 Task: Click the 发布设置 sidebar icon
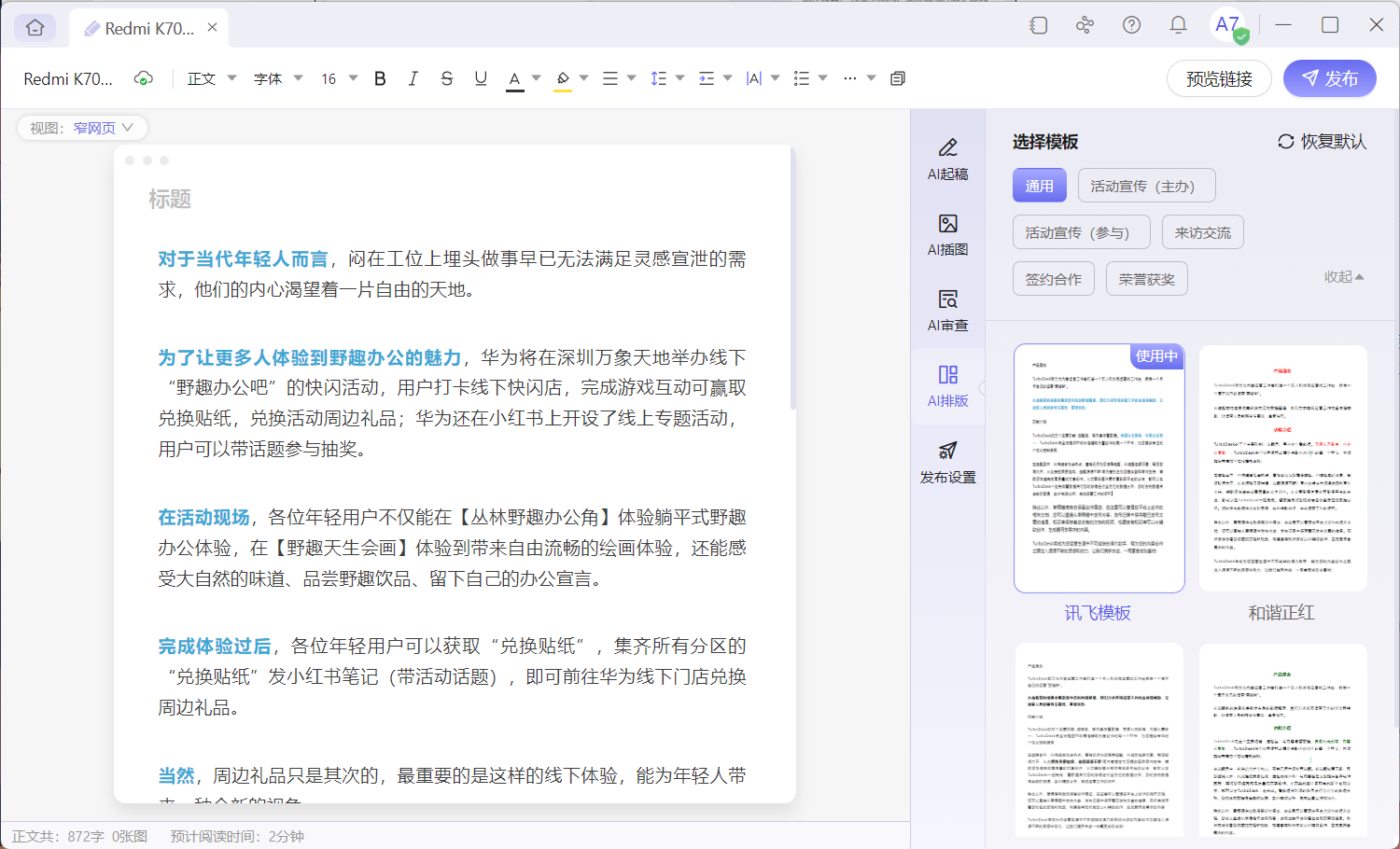(947, 459)
